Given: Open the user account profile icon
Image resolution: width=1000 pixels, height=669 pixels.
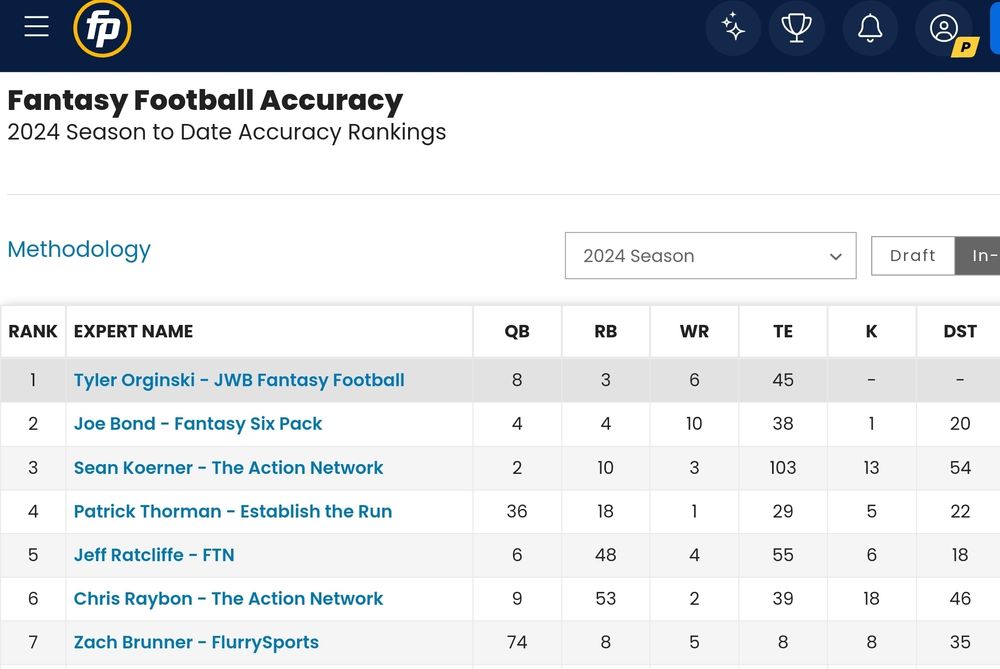Looking at the screenshot, I should [944, 28].
